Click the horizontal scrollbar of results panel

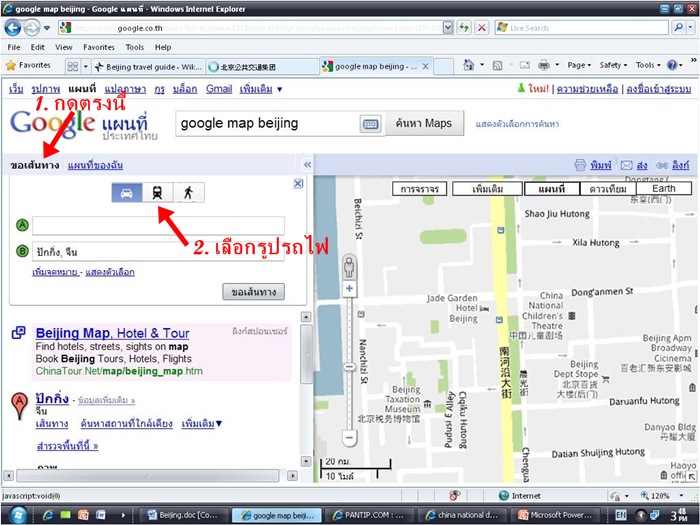(150, 475)
